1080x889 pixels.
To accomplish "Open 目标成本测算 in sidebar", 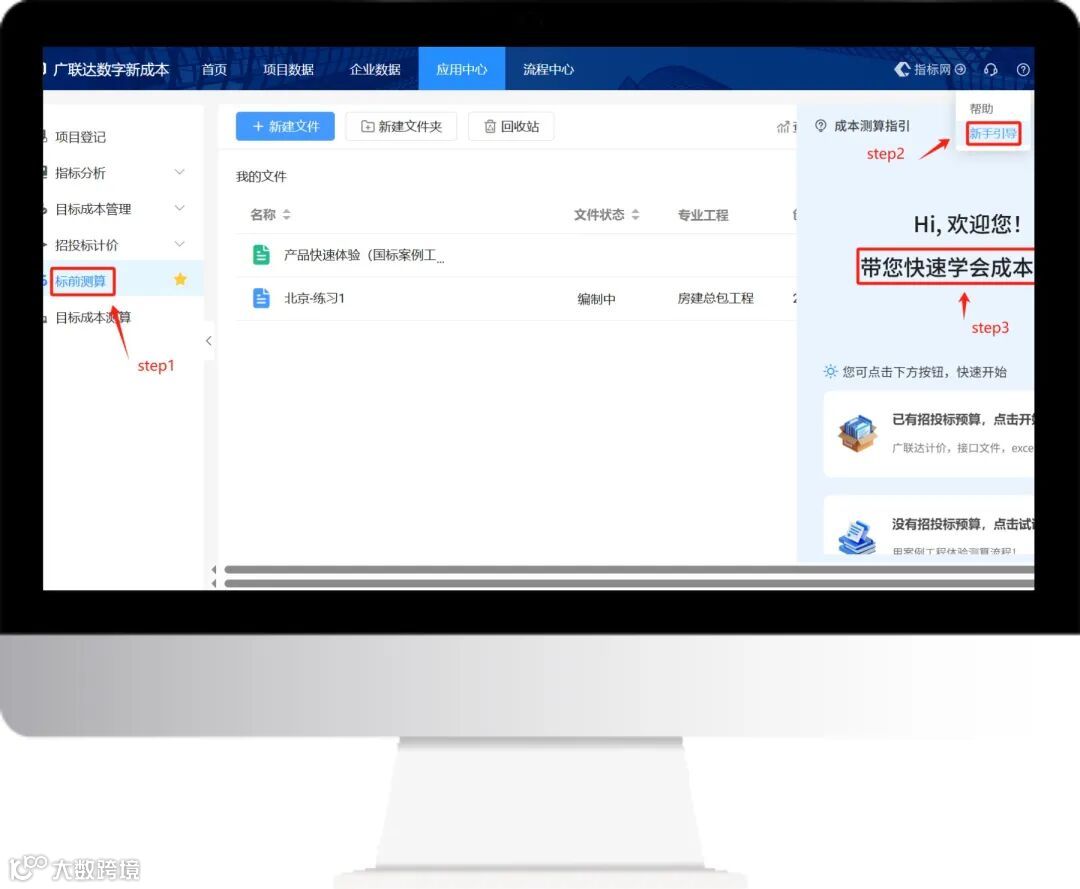I will pos(93,317).
